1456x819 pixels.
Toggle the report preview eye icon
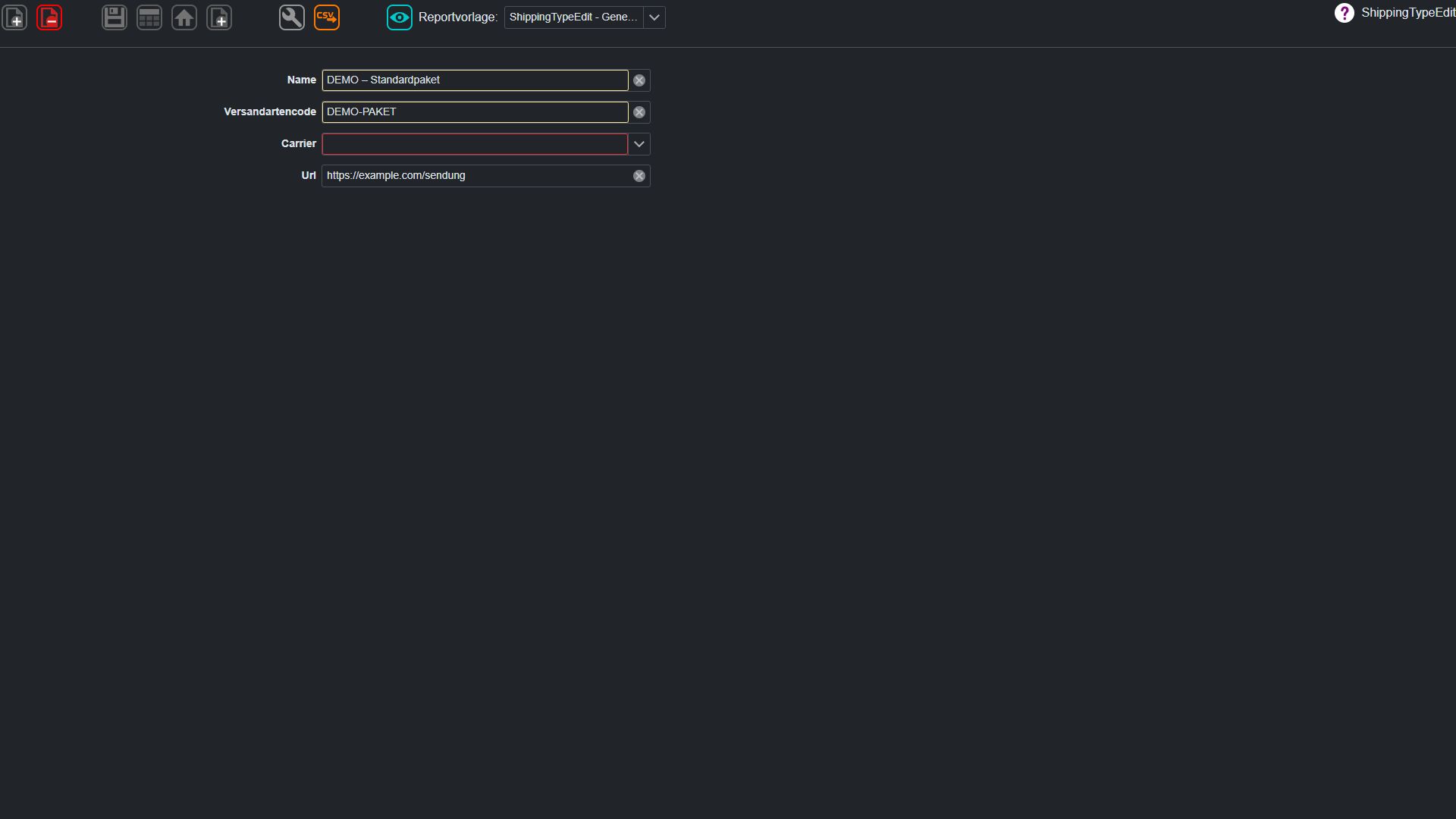tap(400, 17)
